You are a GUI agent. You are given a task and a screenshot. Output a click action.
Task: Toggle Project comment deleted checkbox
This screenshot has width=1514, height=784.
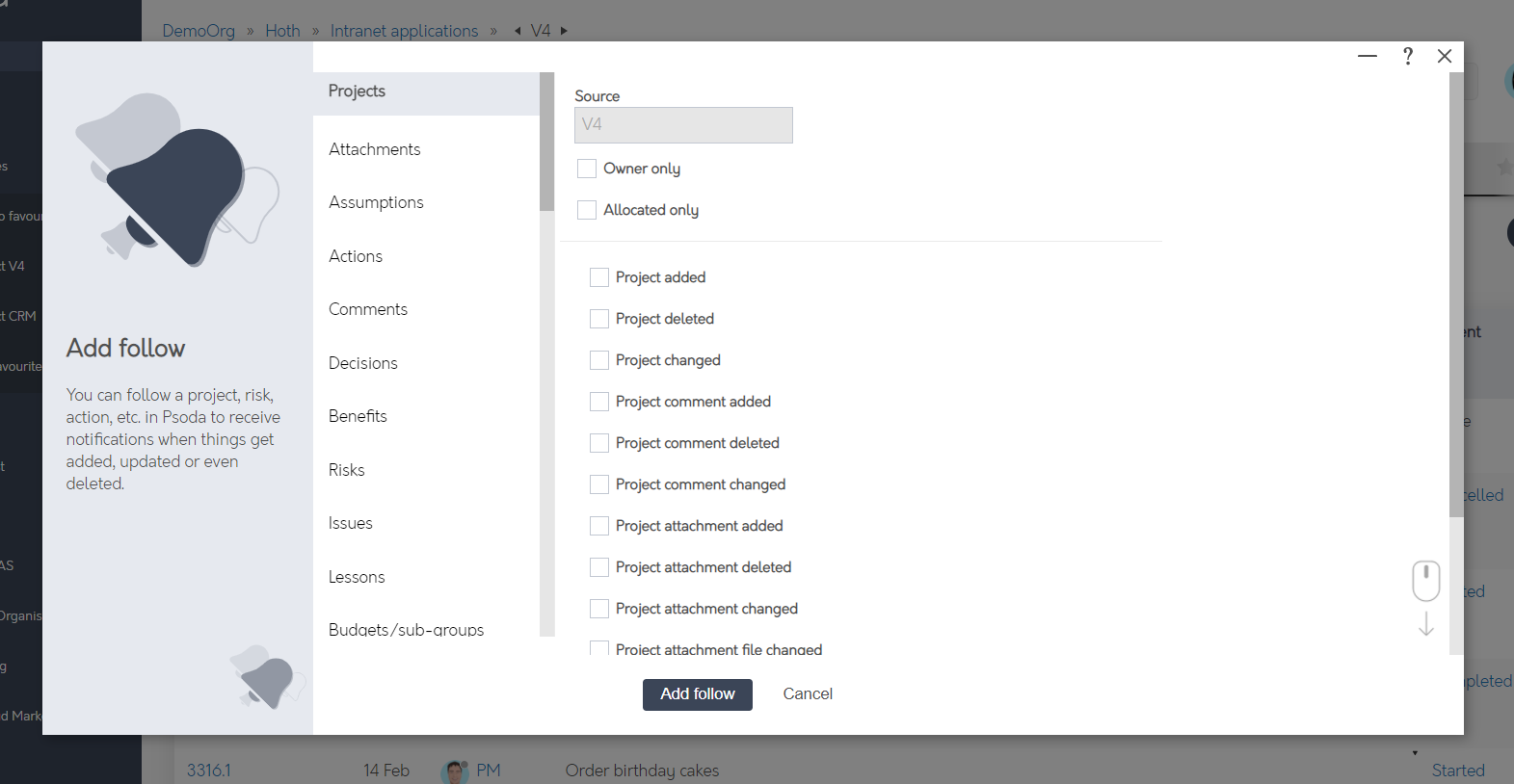coord(599,443)
